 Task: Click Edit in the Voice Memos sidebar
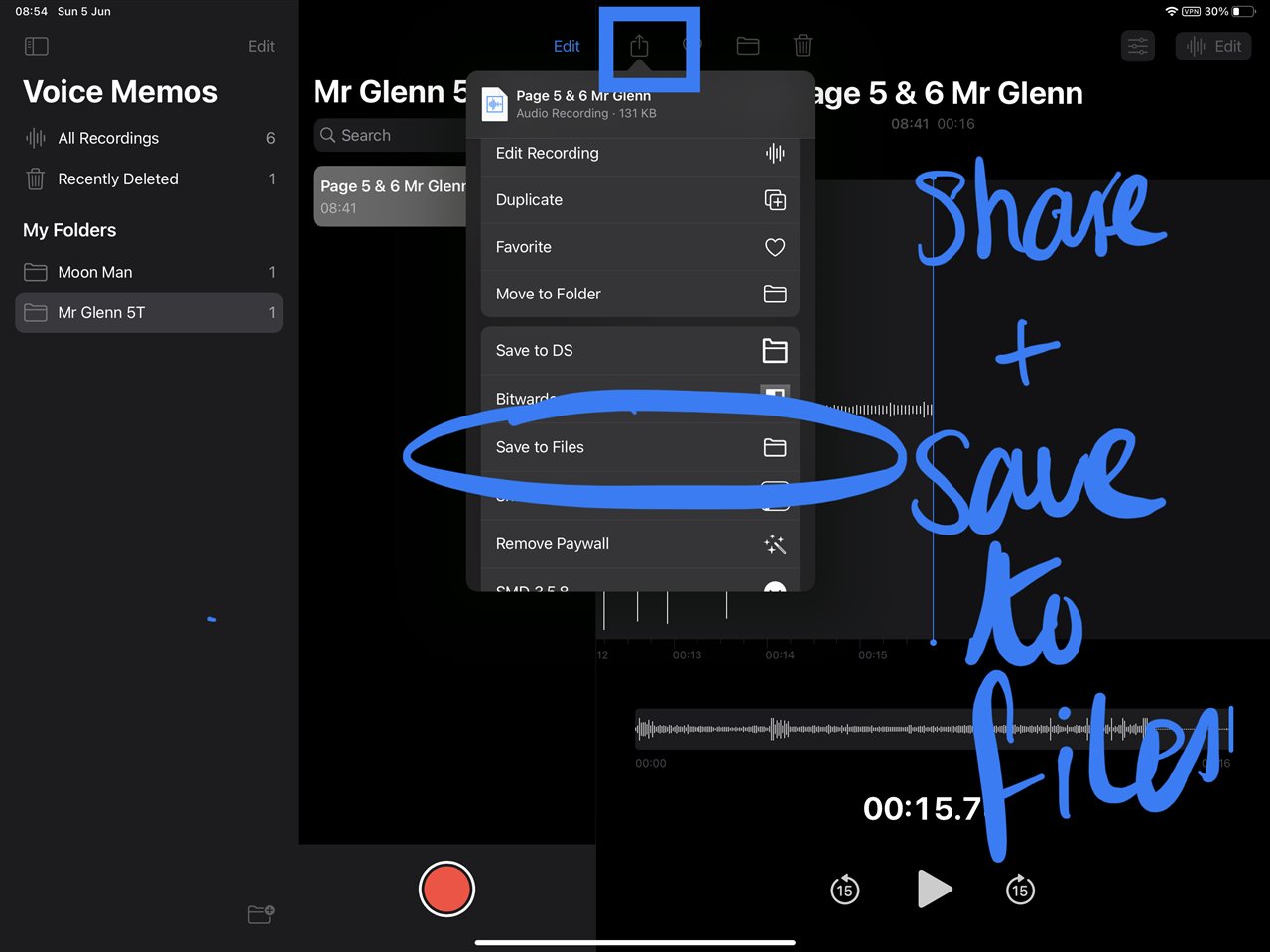coord(261,46)
